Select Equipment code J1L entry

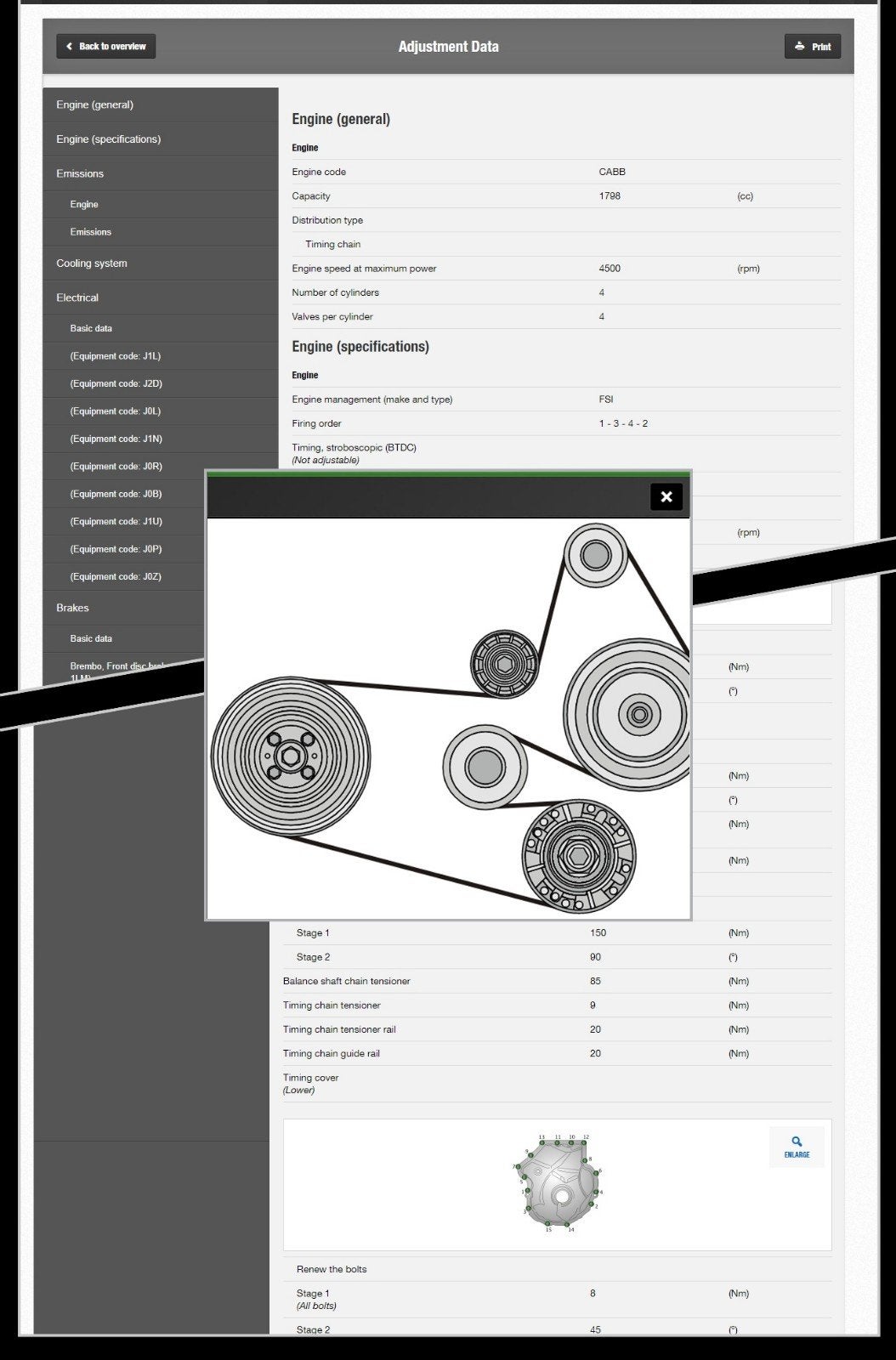pos(161,356)
